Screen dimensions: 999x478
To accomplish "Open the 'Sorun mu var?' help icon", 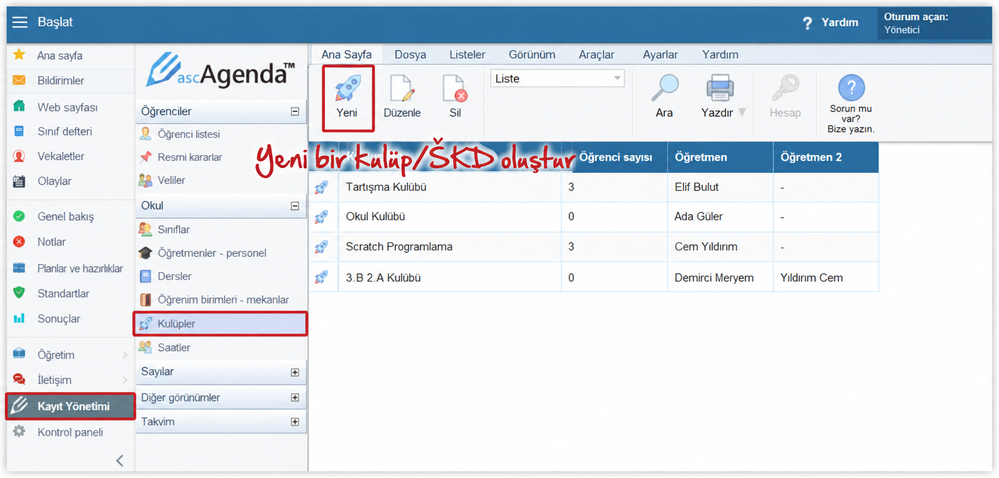I will coord(851,87).
